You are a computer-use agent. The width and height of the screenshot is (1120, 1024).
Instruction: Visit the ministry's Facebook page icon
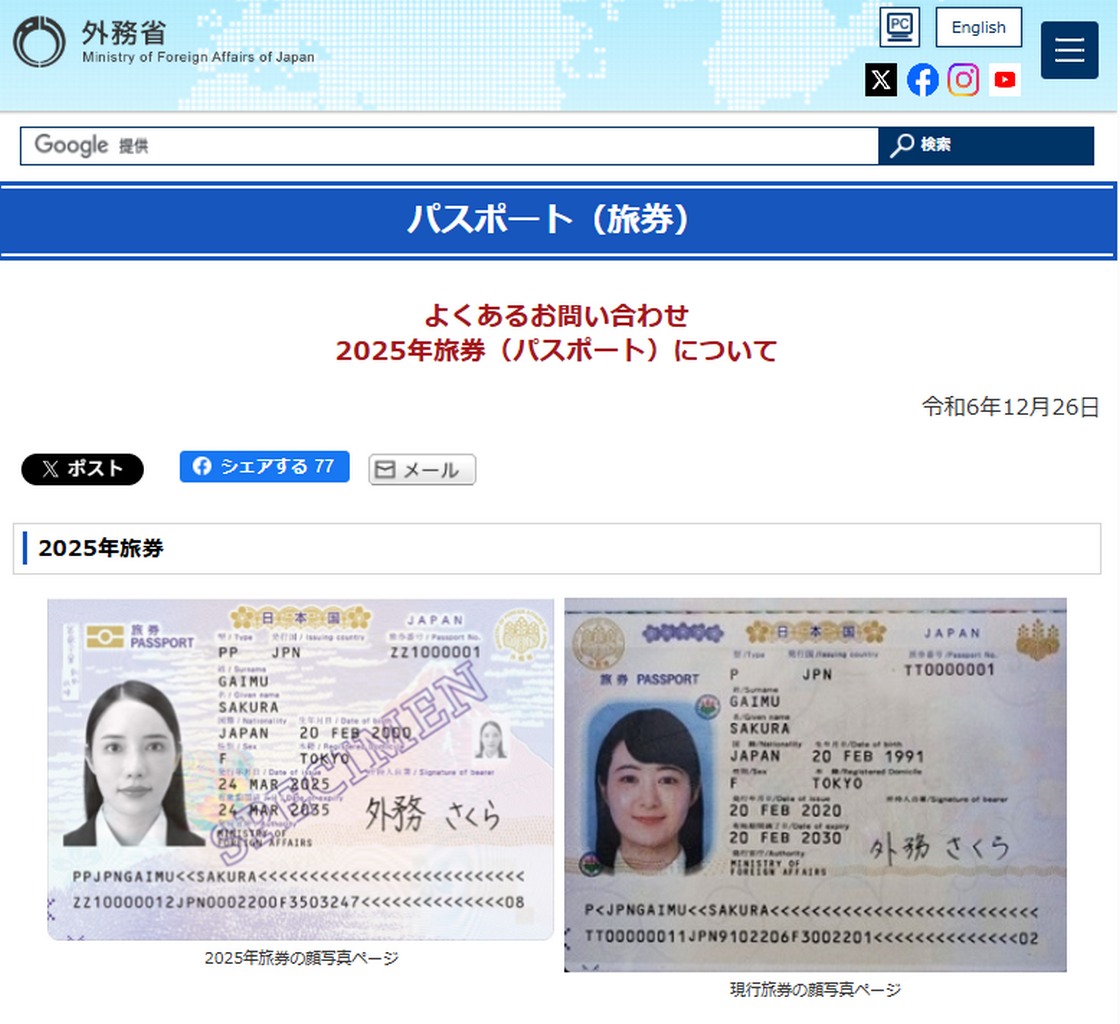tap(923, 79)
